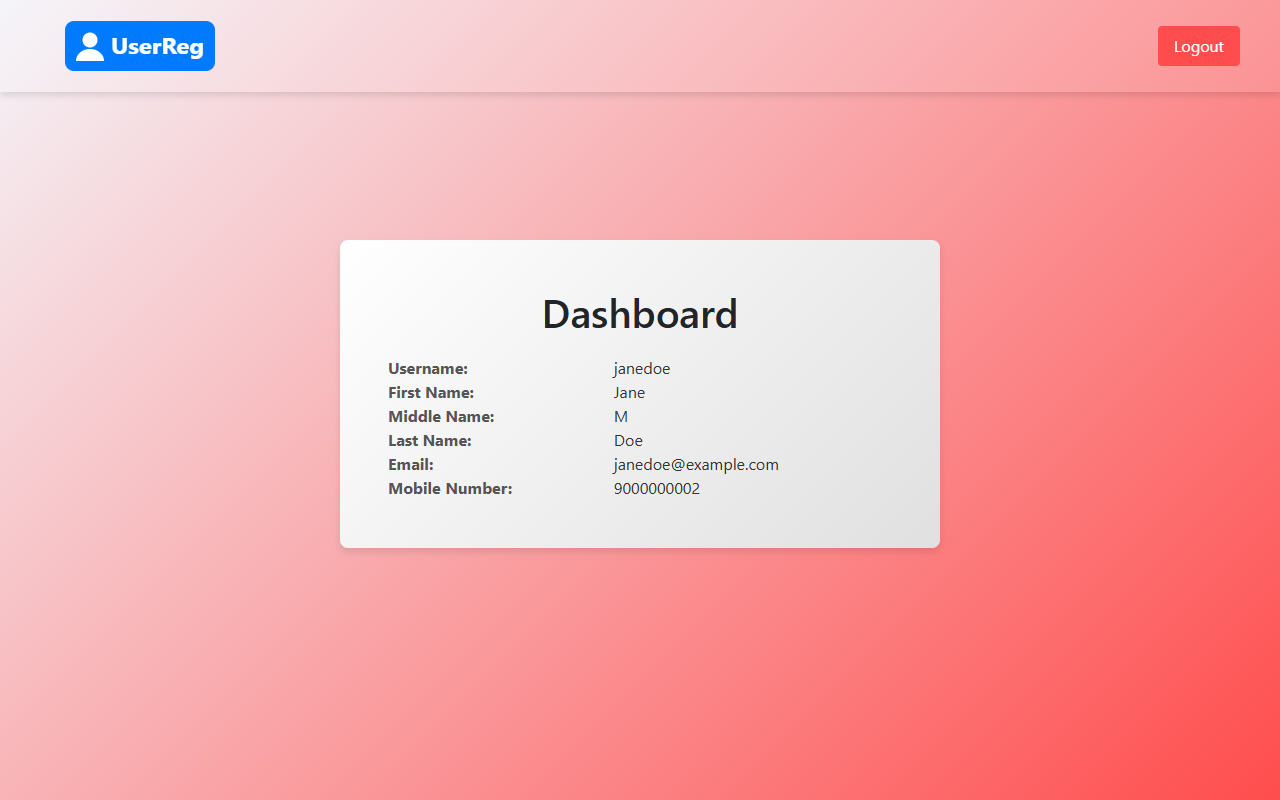Select the middle name value 'M'

(621, 417)
